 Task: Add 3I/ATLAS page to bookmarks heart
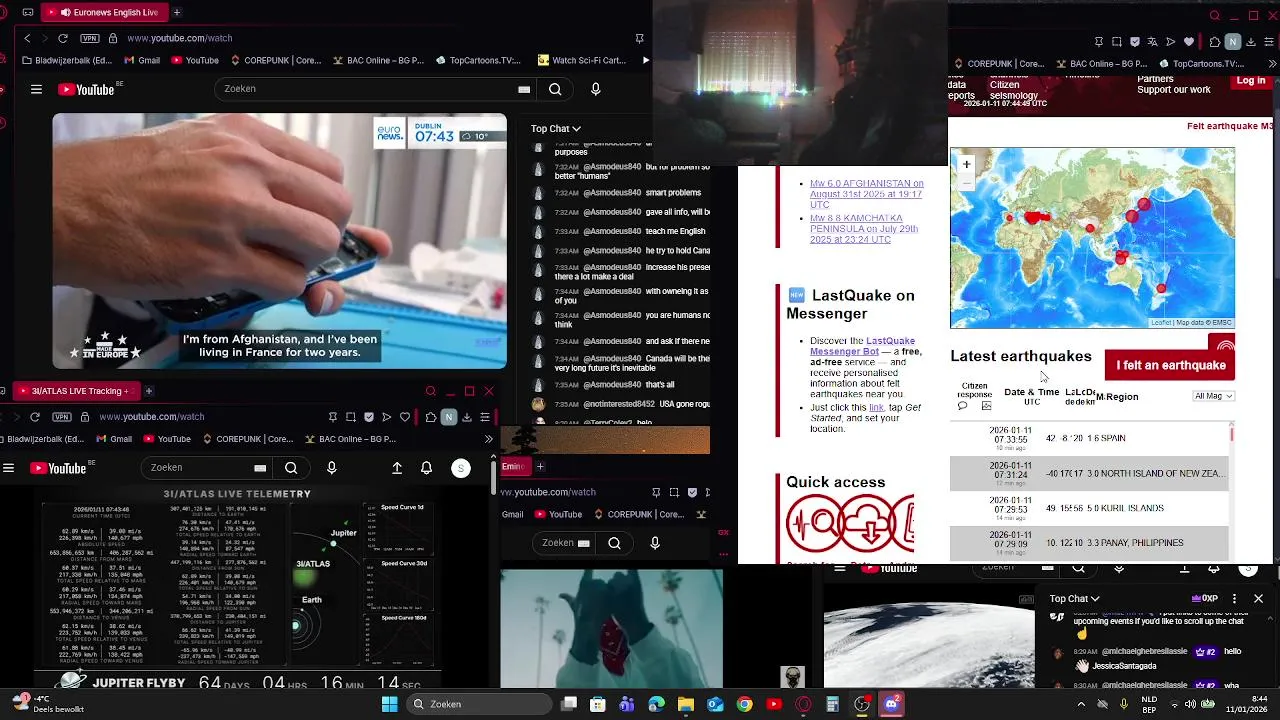click(405, 417)
